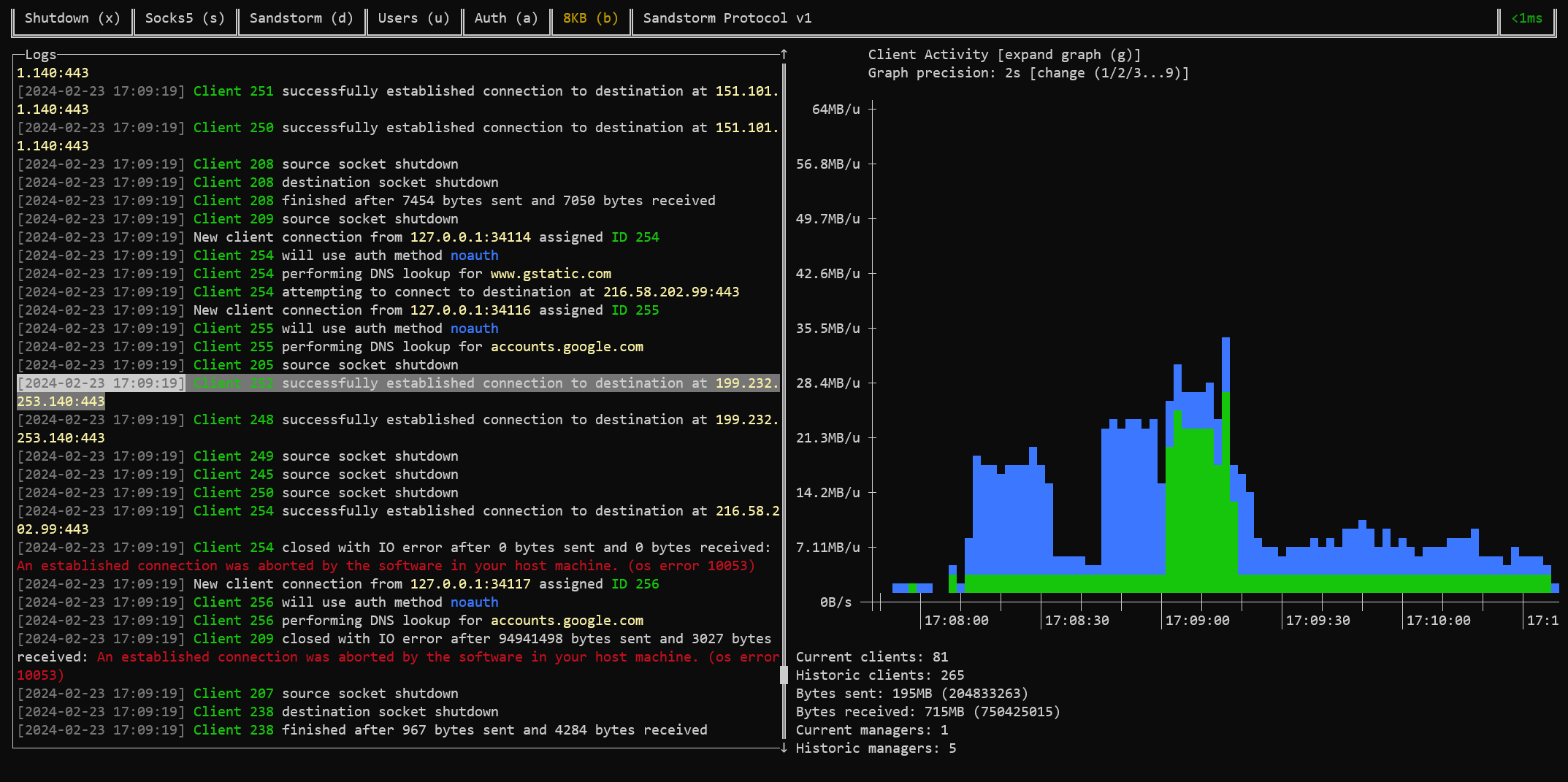Viewport: 1568px width, 782px height.
Task: Click the 17:10:00 timeline marker
Action: click(x=1439, y=621)
